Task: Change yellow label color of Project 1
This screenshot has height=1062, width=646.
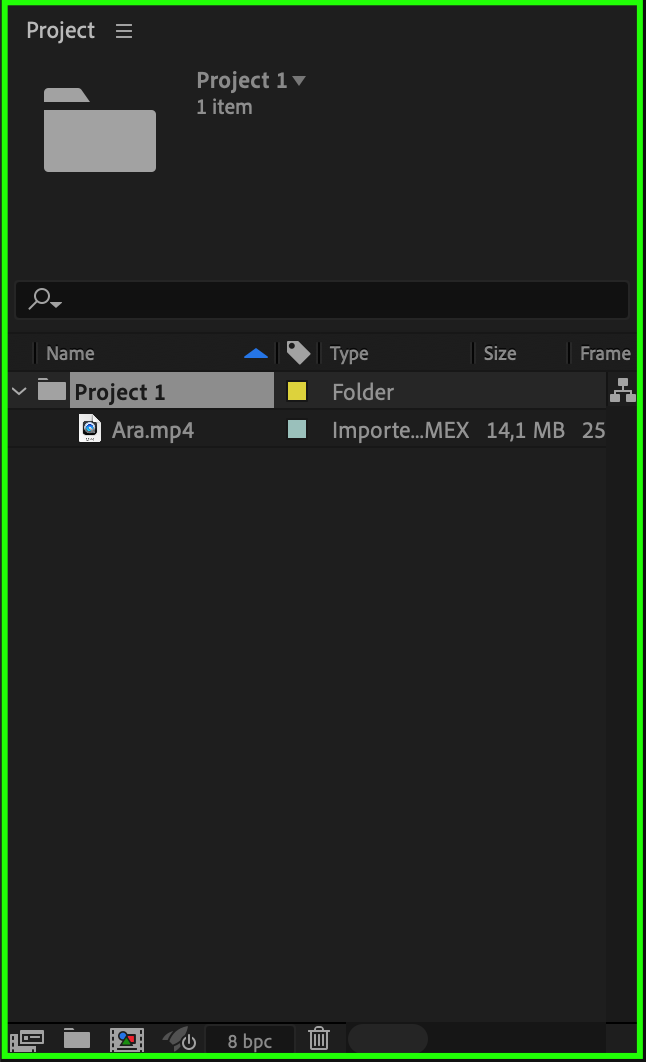Action: point(297,391)
